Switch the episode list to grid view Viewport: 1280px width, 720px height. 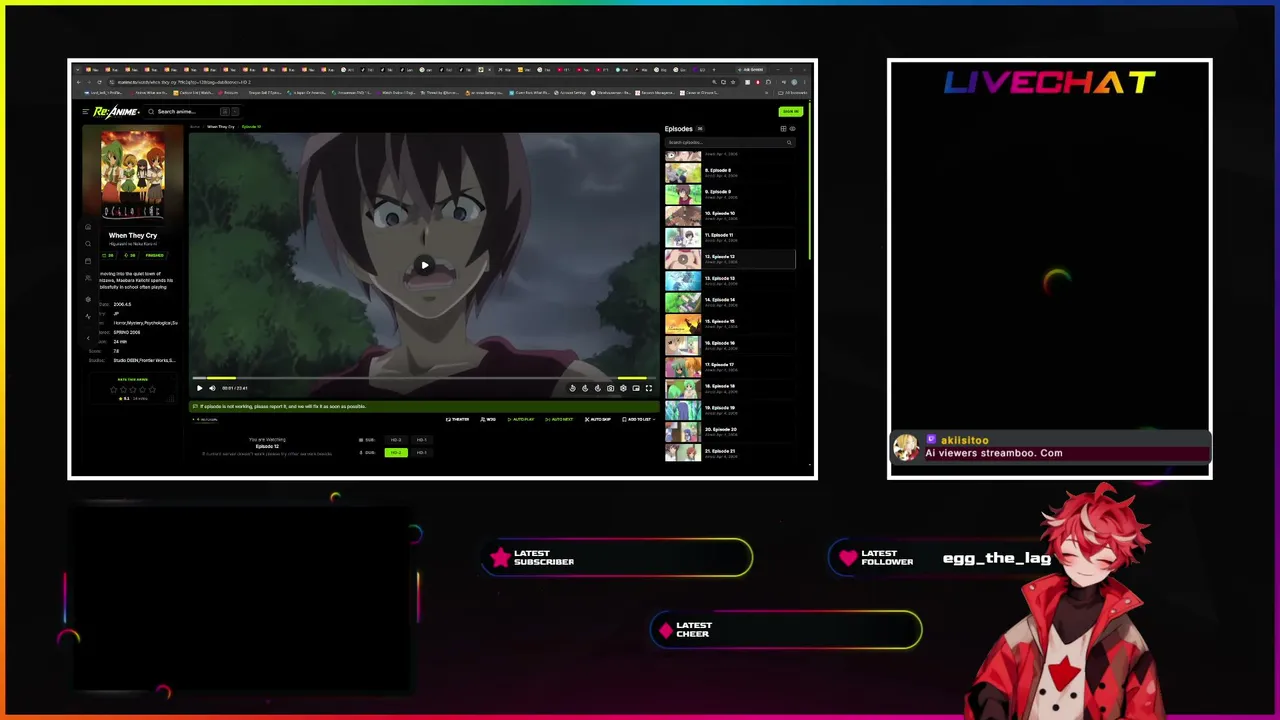tap(783, 129)
